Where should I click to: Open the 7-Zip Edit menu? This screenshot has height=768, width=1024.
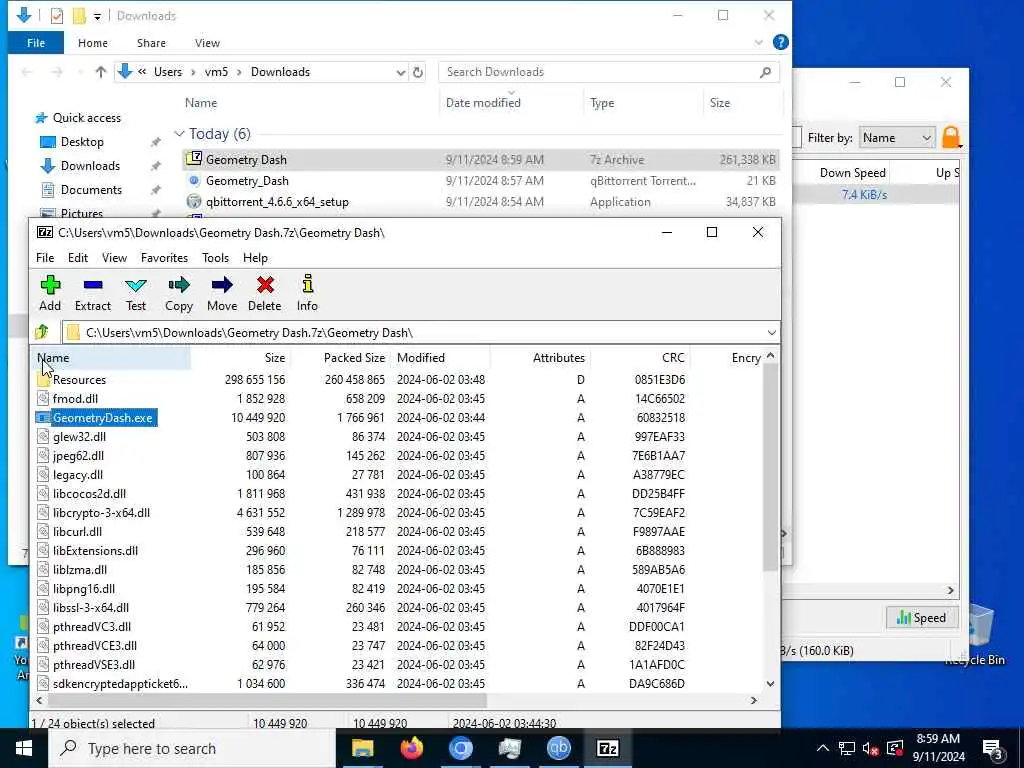point(78,258)
